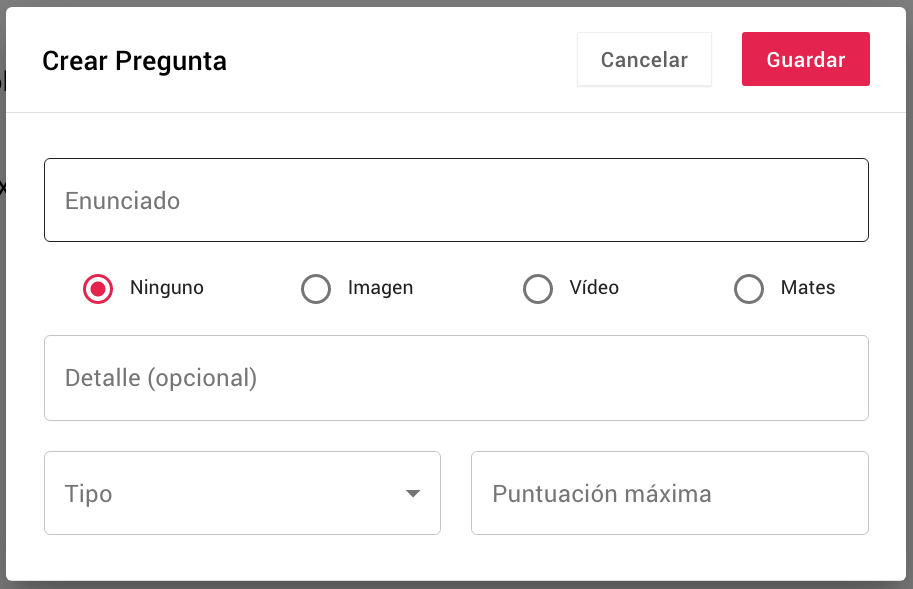The image size is (913, 589).
Task: Click the Ninguno label text
Action: point(167,288)
